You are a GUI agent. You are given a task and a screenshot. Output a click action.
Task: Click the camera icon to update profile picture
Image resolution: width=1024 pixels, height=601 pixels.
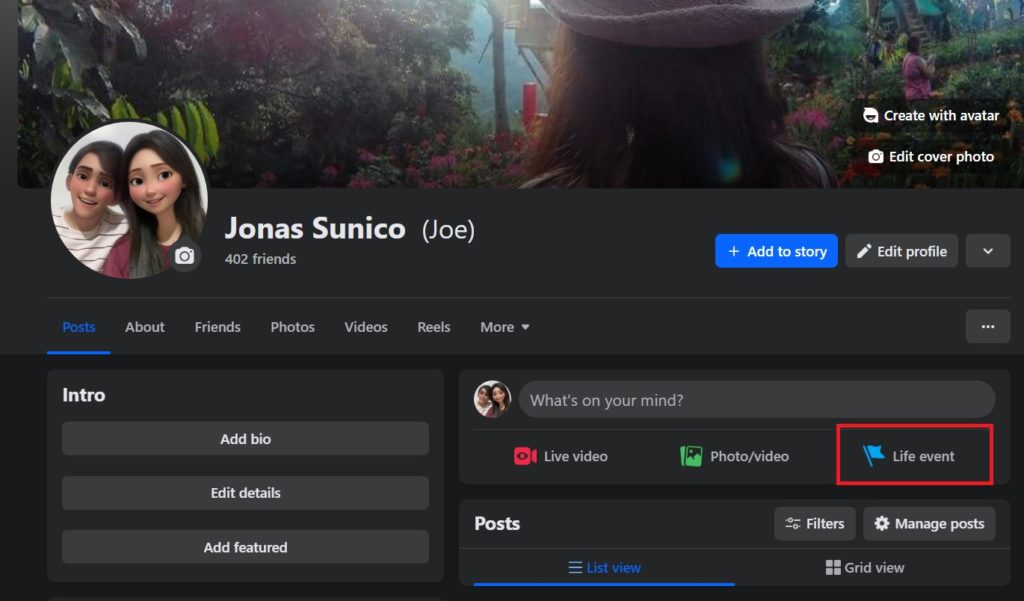[x=185, y=257]
